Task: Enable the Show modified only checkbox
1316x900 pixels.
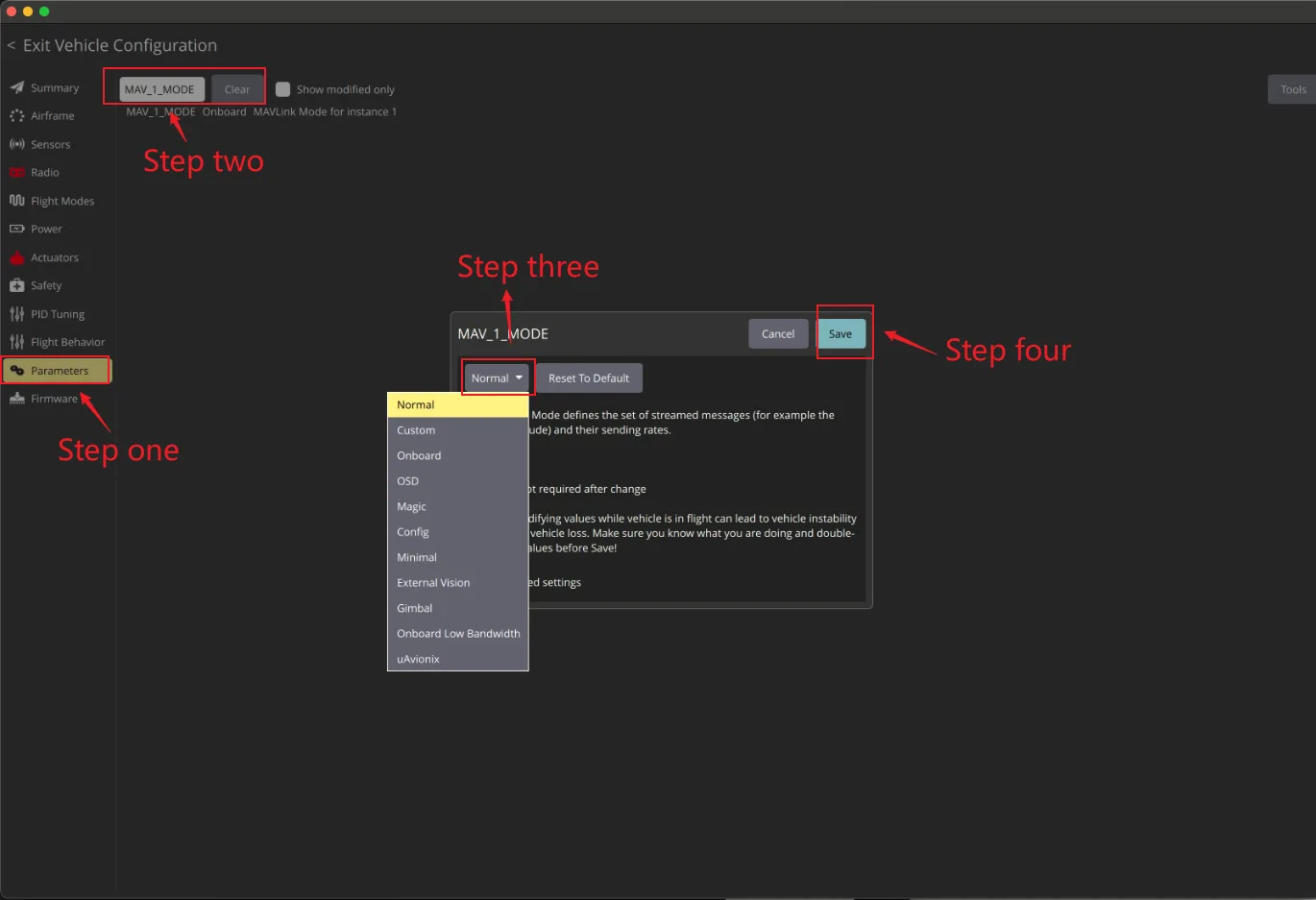Action: [282, 89]
